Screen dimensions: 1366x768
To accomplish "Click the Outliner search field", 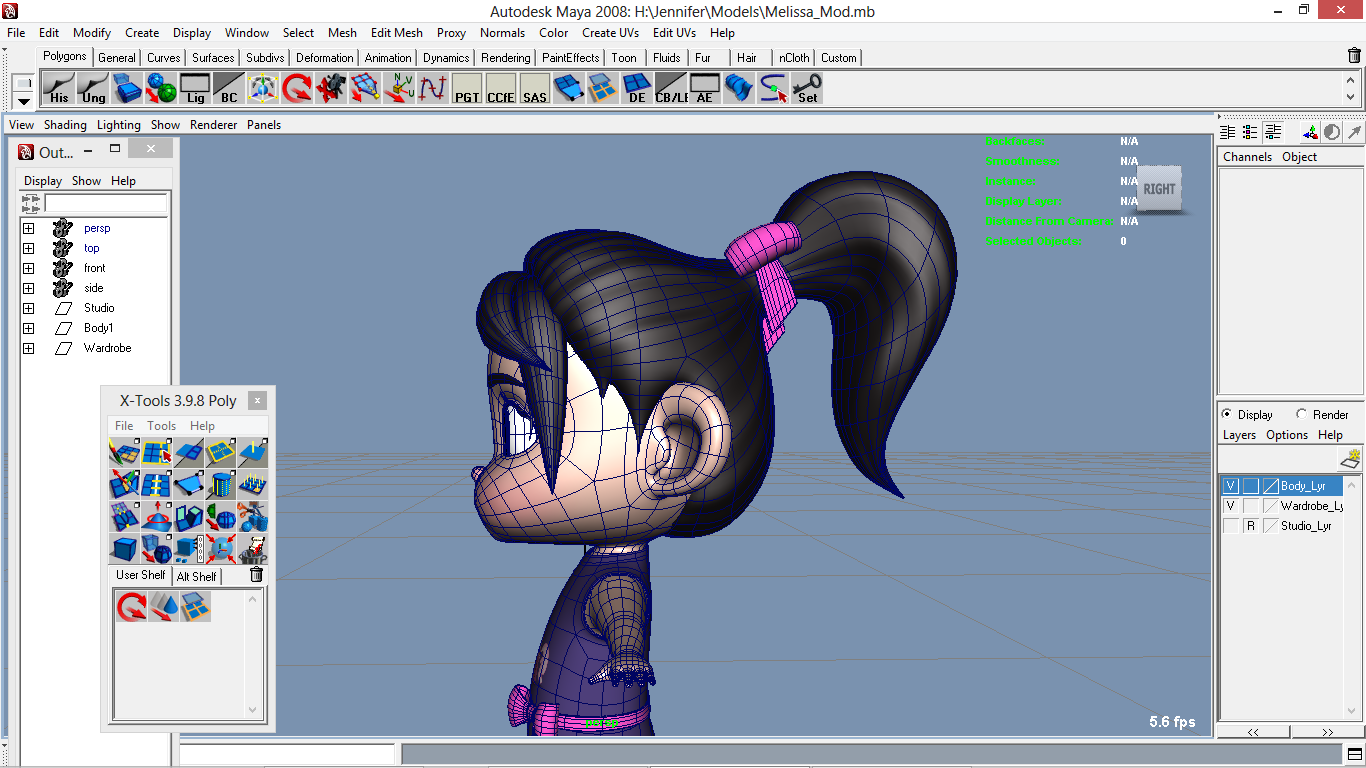I will click(x=106, y=203).
